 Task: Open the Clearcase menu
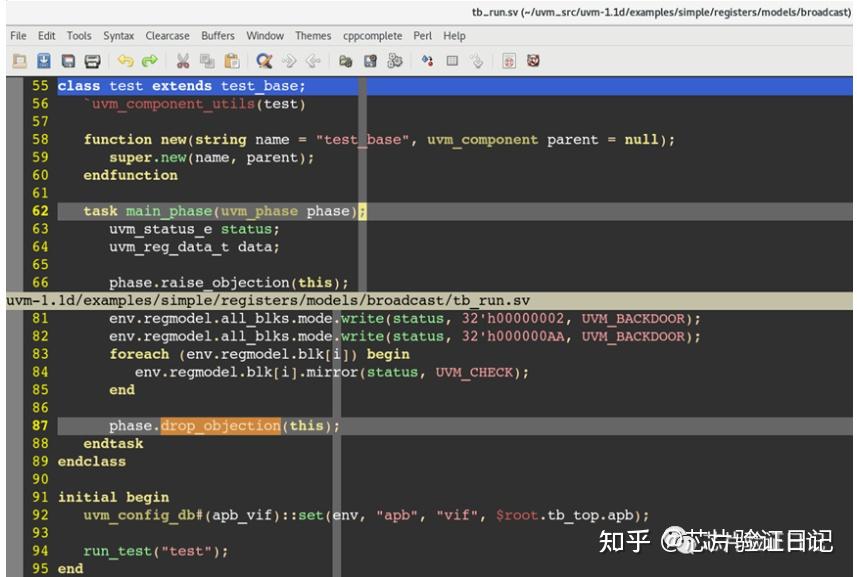pos(167,36)
